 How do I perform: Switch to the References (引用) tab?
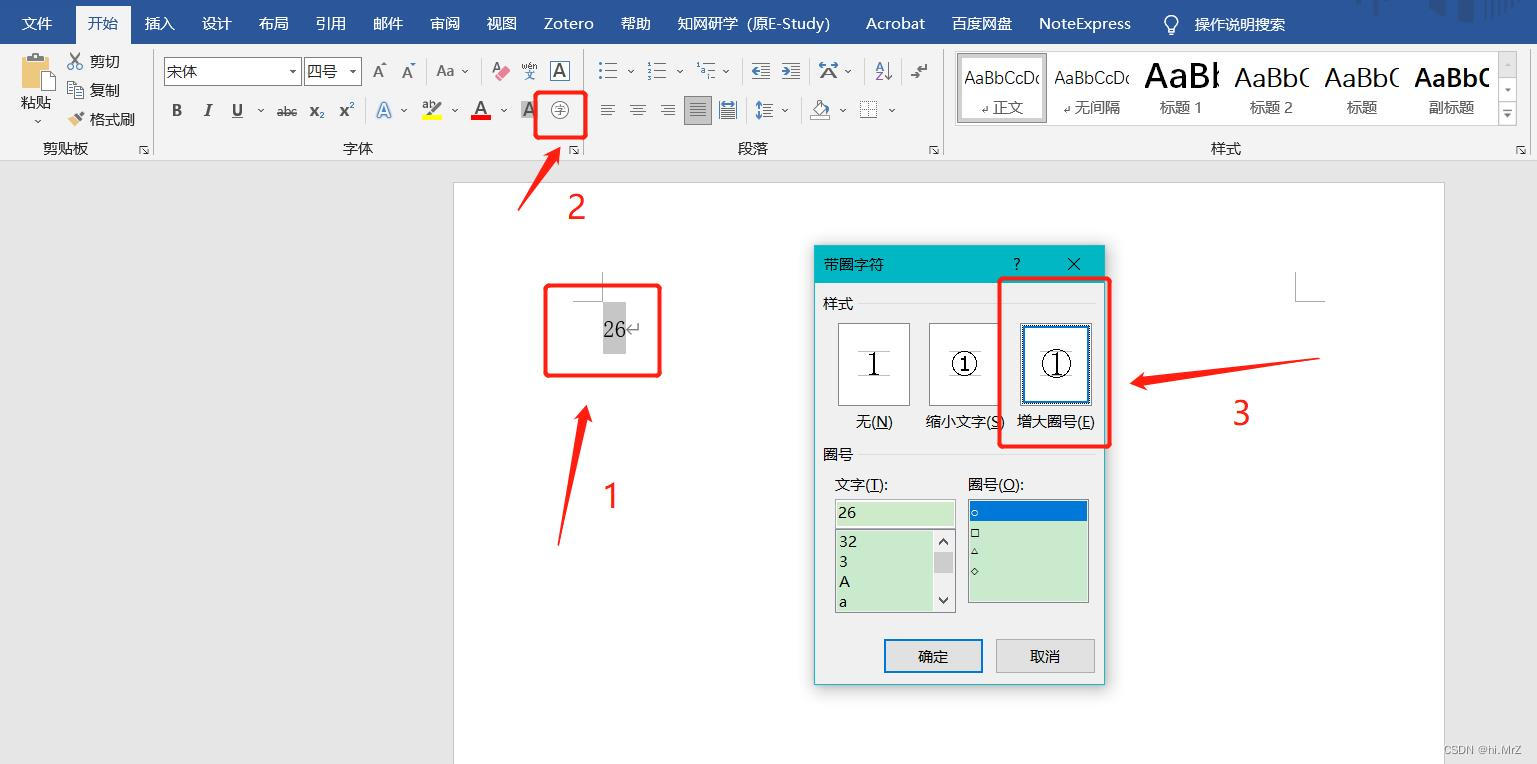point(330,24)
